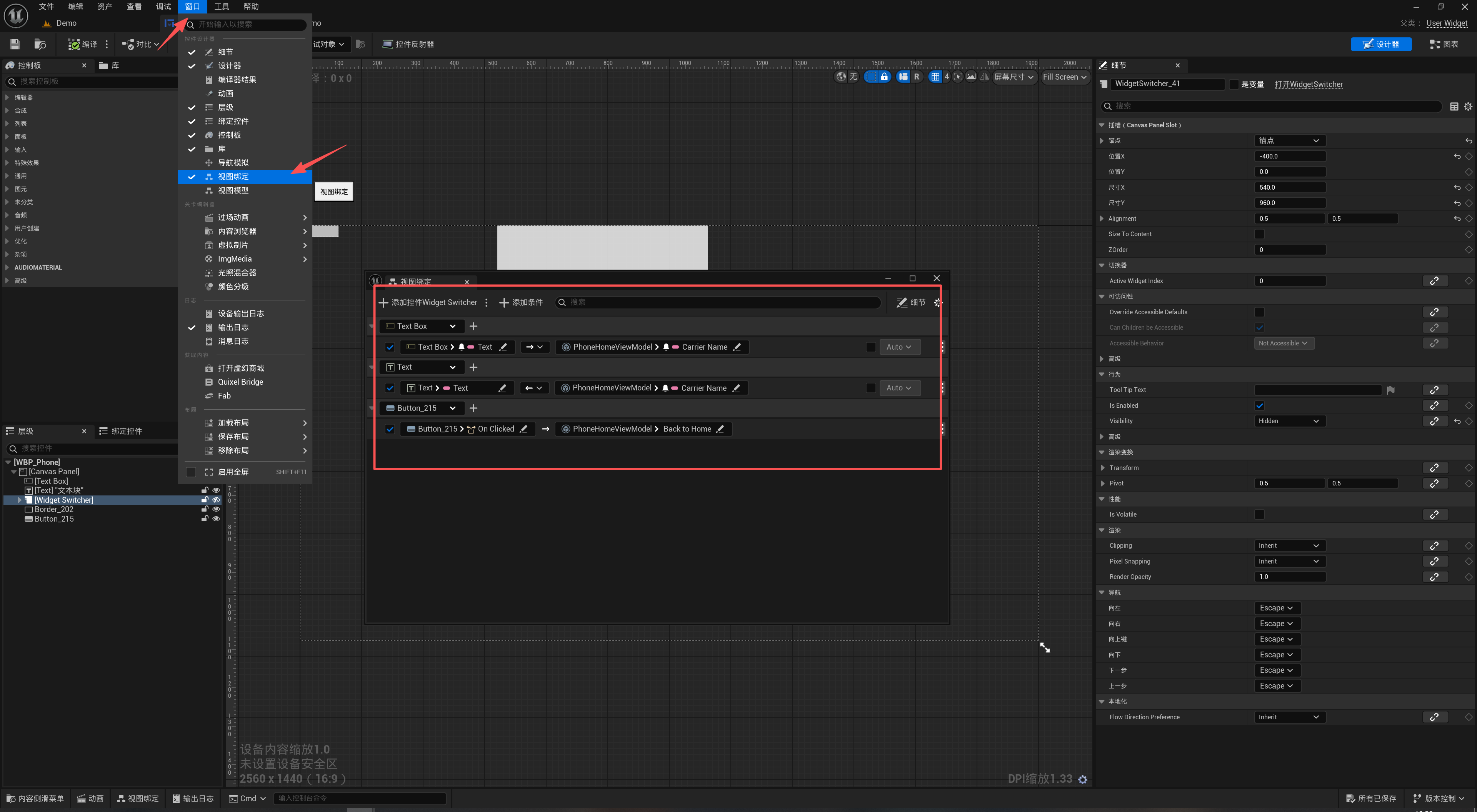
Task: Switch to the Graph (图表) view button
Action: (x=1444, y=44)
